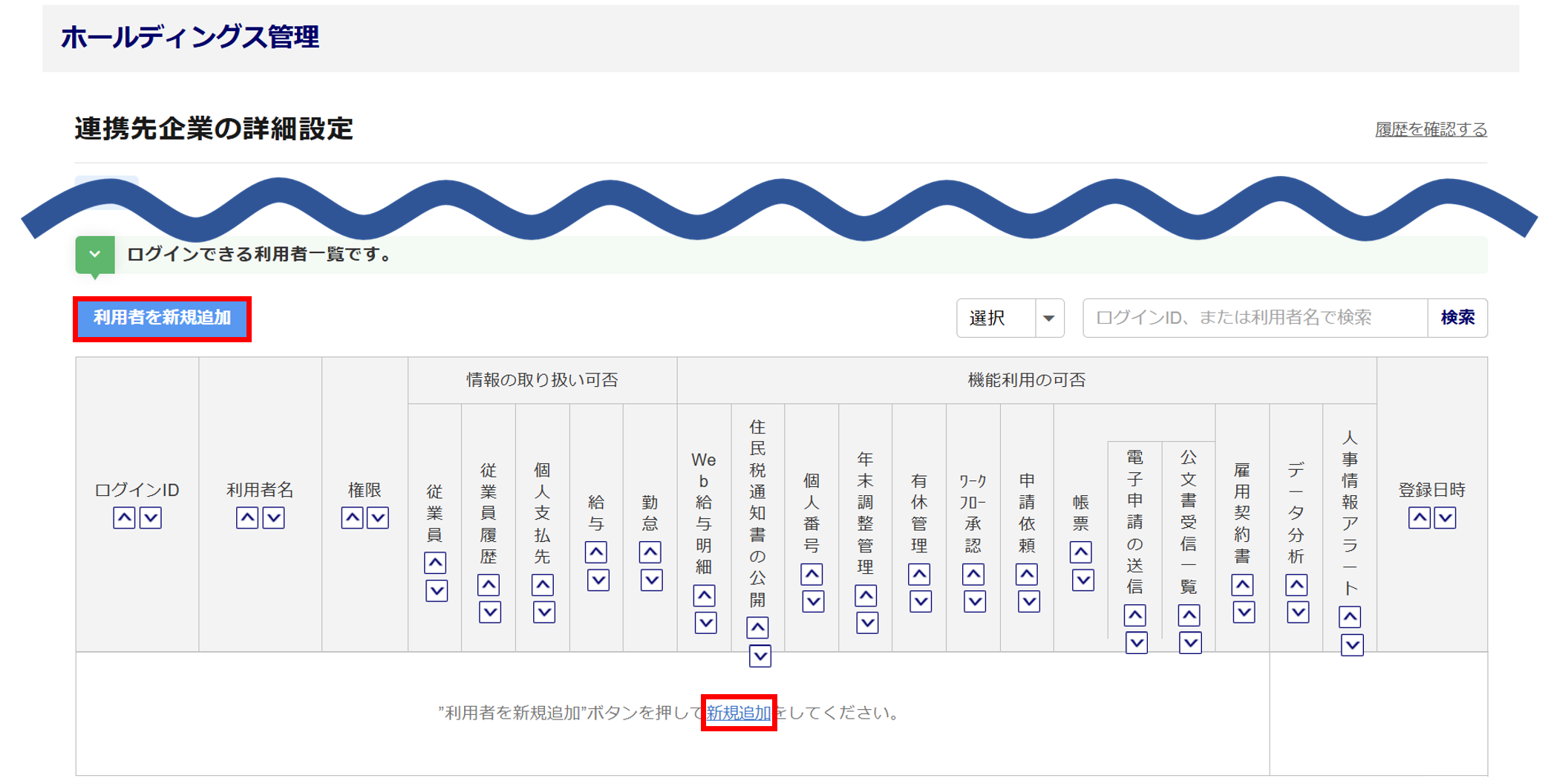Image resolution: width=1548 pixels, height=784 pixels.
Task: Sort 従業員 column ascending
Action: (435, 563)
